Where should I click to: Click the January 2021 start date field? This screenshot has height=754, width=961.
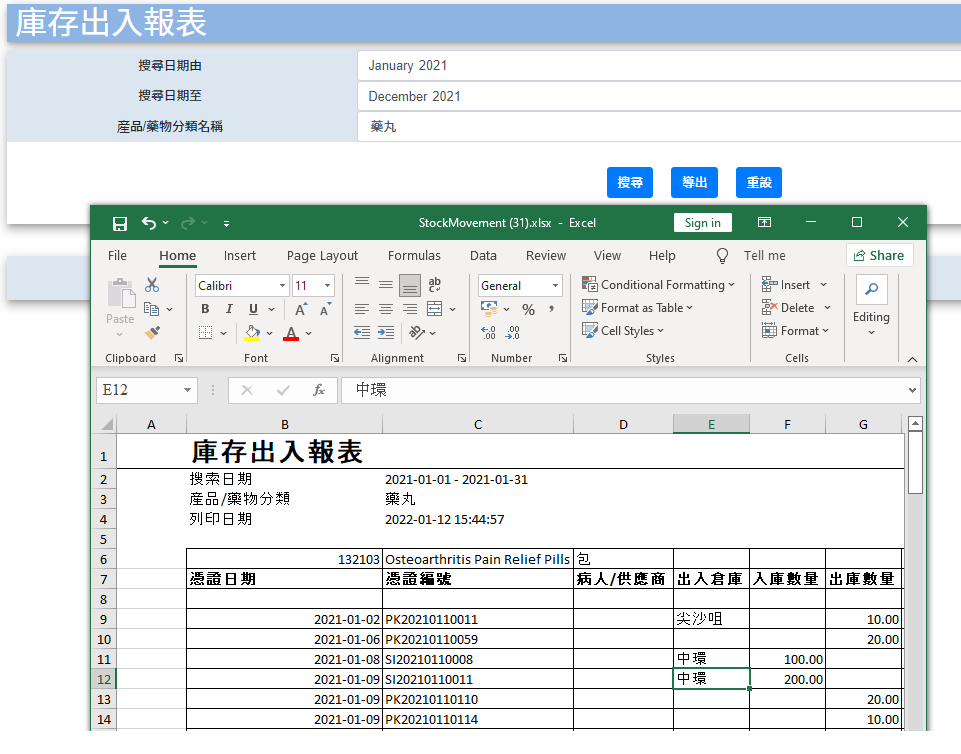(x=659, y=66)
